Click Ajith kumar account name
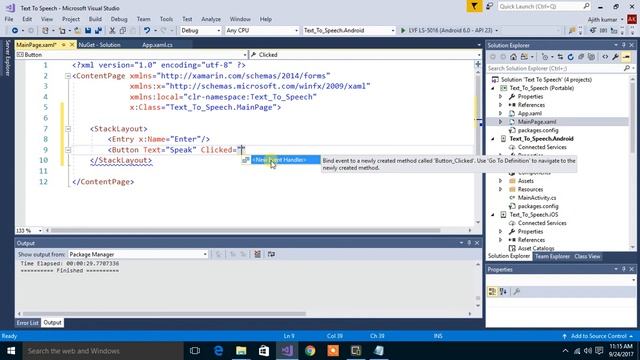Viewport: 640px width, 360px height. (602, 19)
